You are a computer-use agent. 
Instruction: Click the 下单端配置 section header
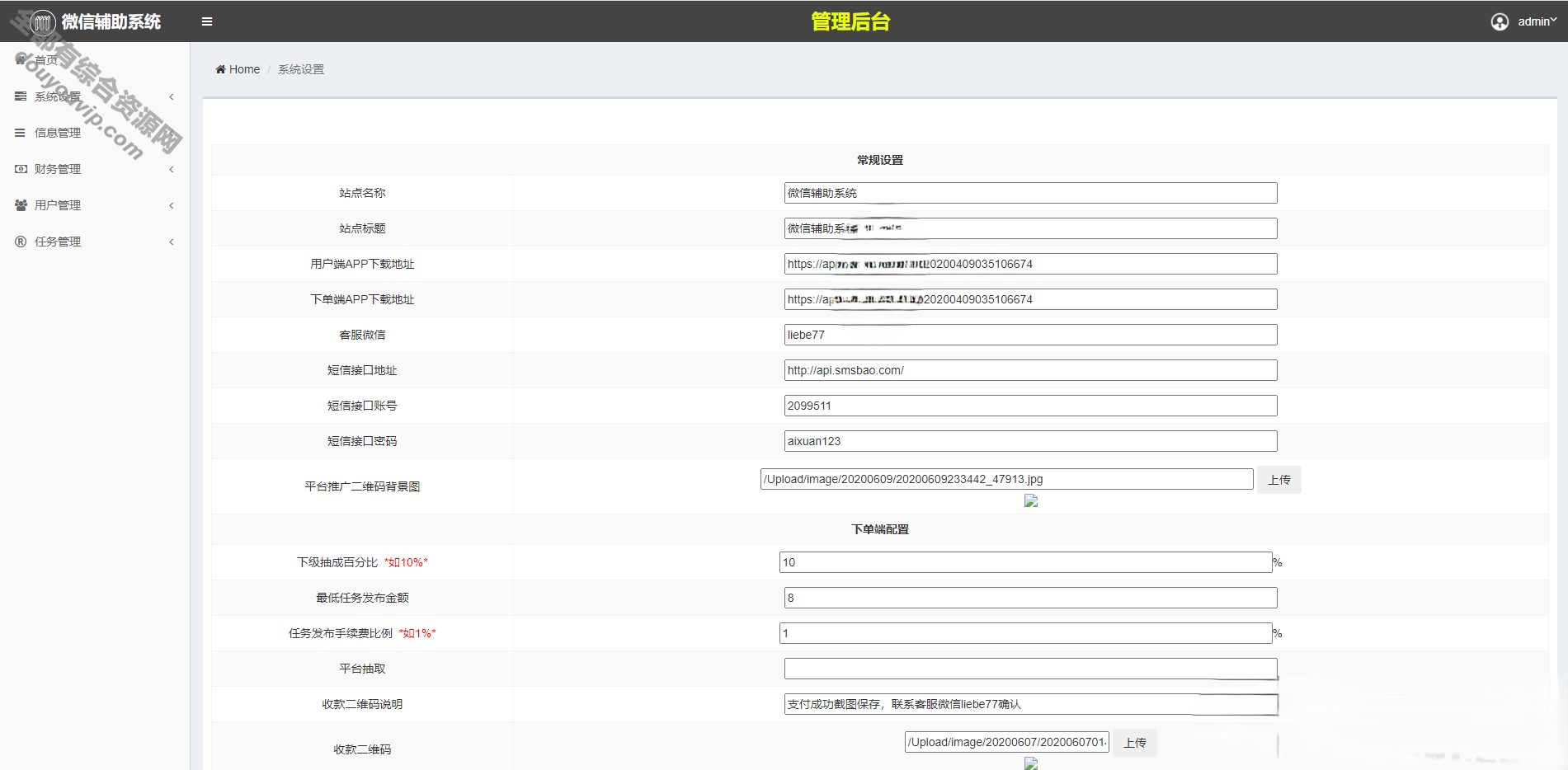click(880, 529)
